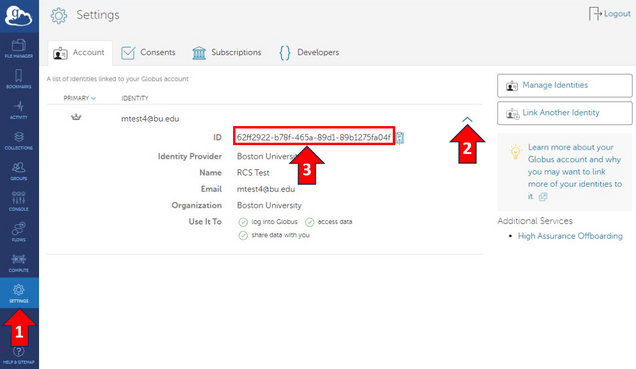Collapse the mtest4@bu.edu identity details
The height and width of the screenshot is (369, 636).
click(467, 120)
